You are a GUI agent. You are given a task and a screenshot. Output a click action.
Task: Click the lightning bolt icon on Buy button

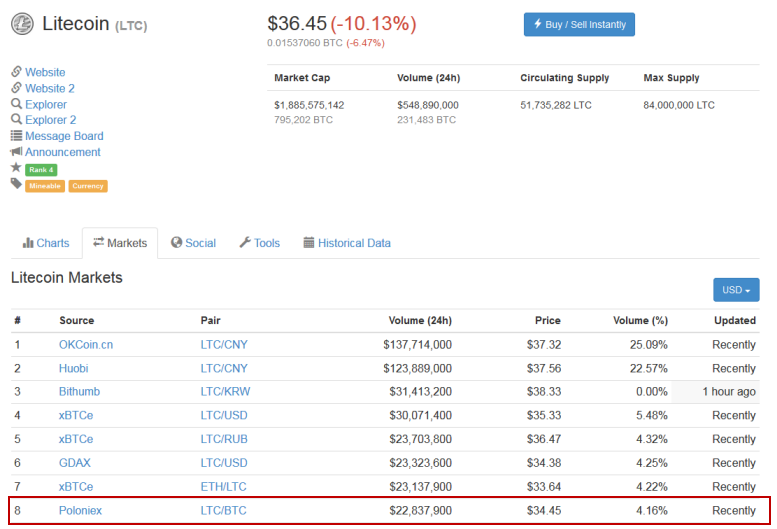538,24
